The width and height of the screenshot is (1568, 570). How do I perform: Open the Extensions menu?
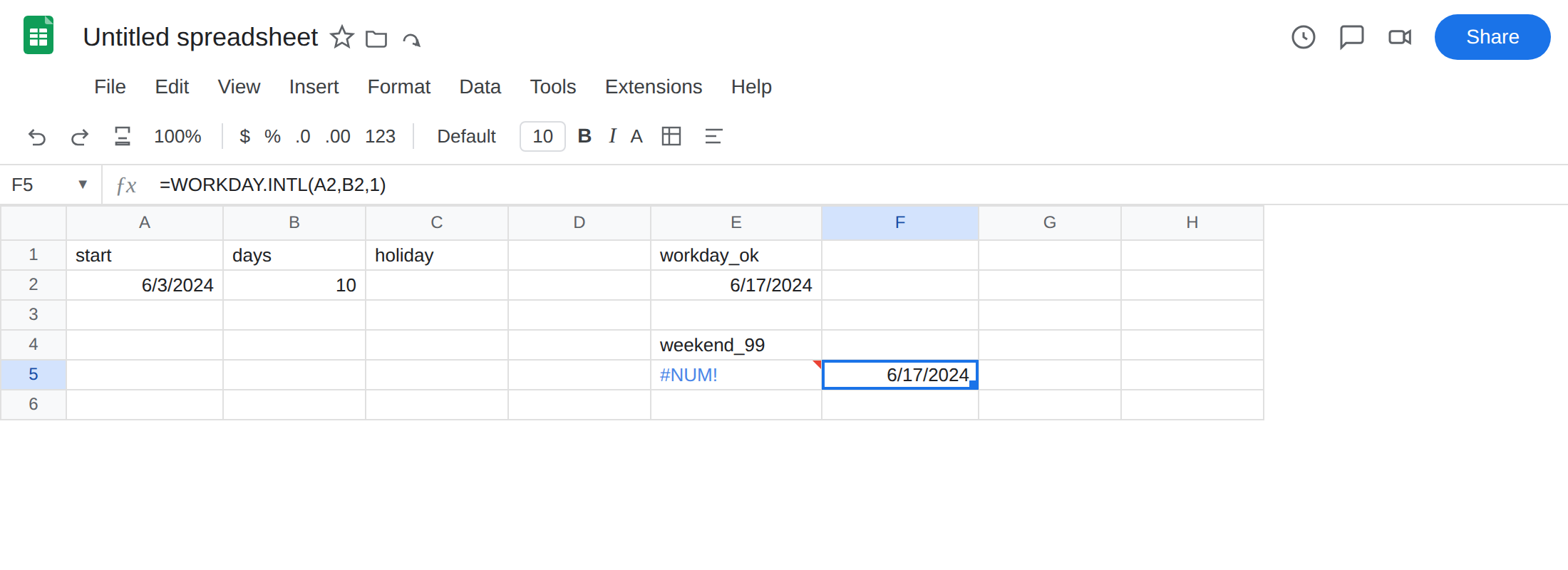coord(654,87)
